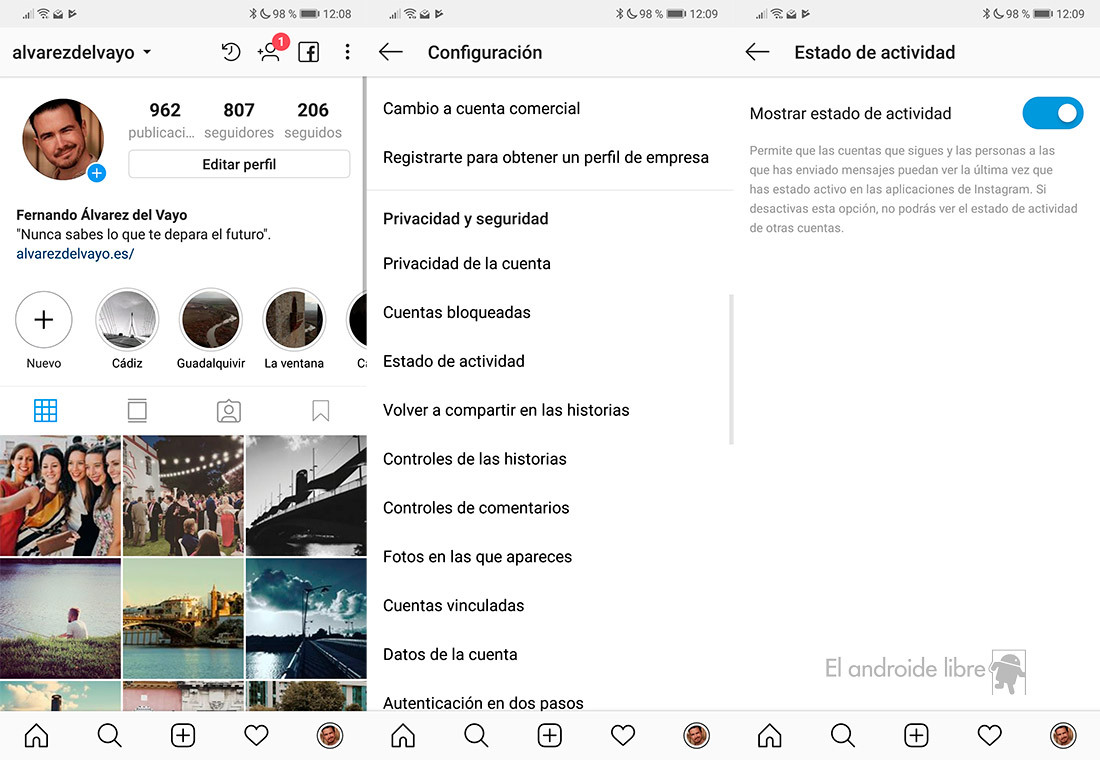Viewport: 1100px width, 760px height.
Task: Open Controles de comentarios option
Action: [x=476, y=508]
